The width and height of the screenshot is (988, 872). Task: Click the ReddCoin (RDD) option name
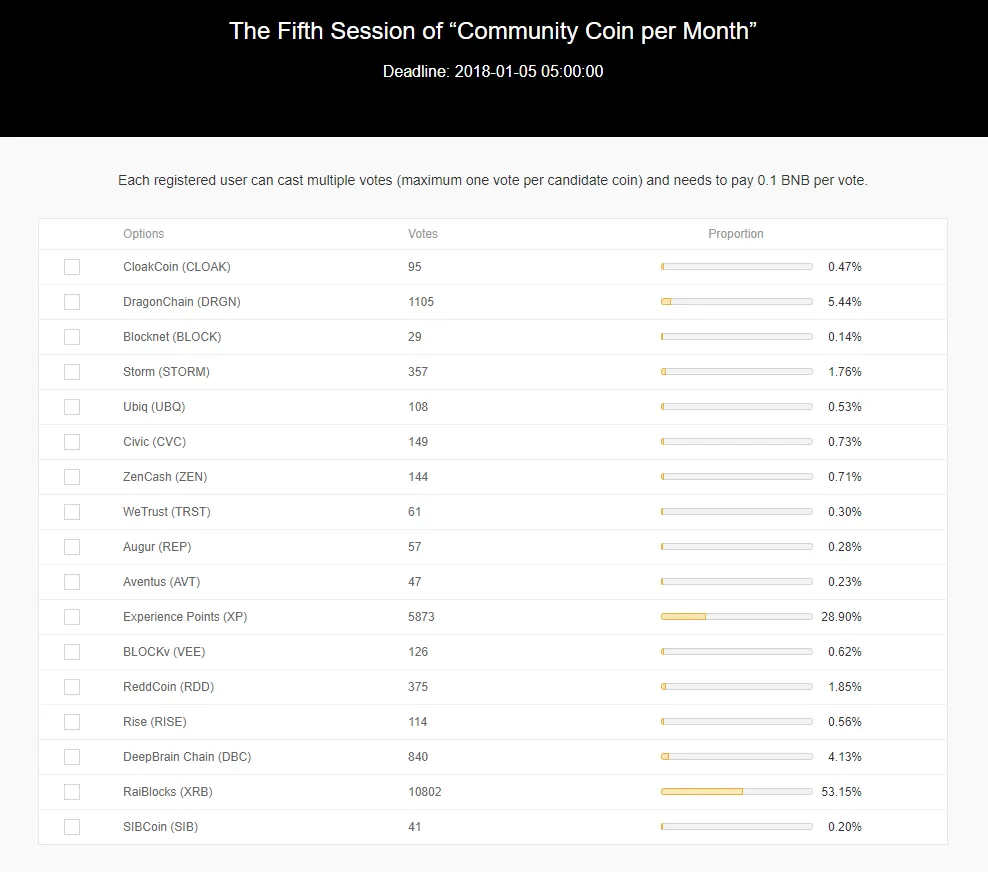pos(168,687)
